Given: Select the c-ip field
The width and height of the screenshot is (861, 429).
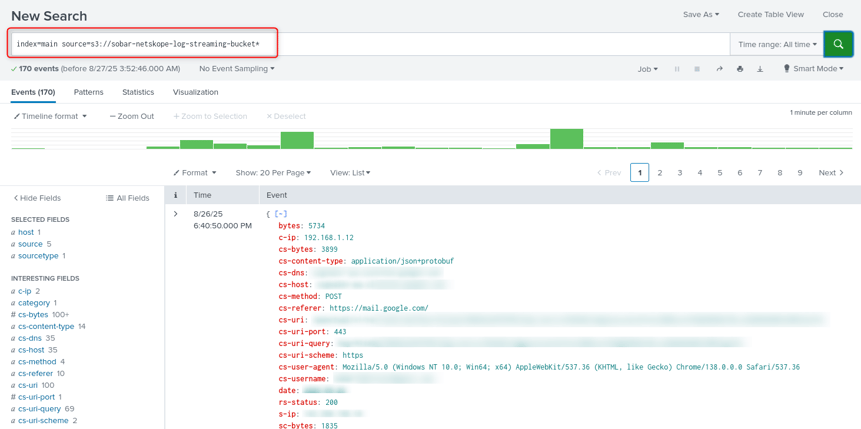Looking at the screenshot, I should (25, 291).
